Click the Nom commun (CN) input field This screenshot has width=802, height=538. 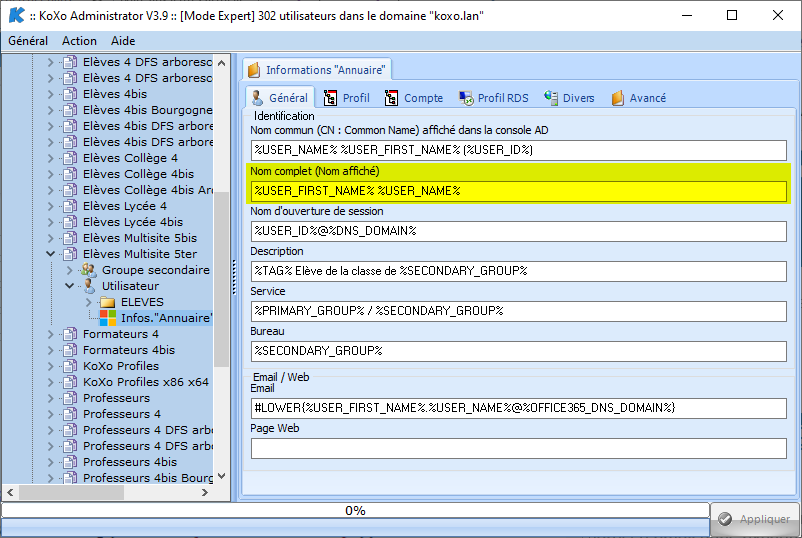coord(519,150)
